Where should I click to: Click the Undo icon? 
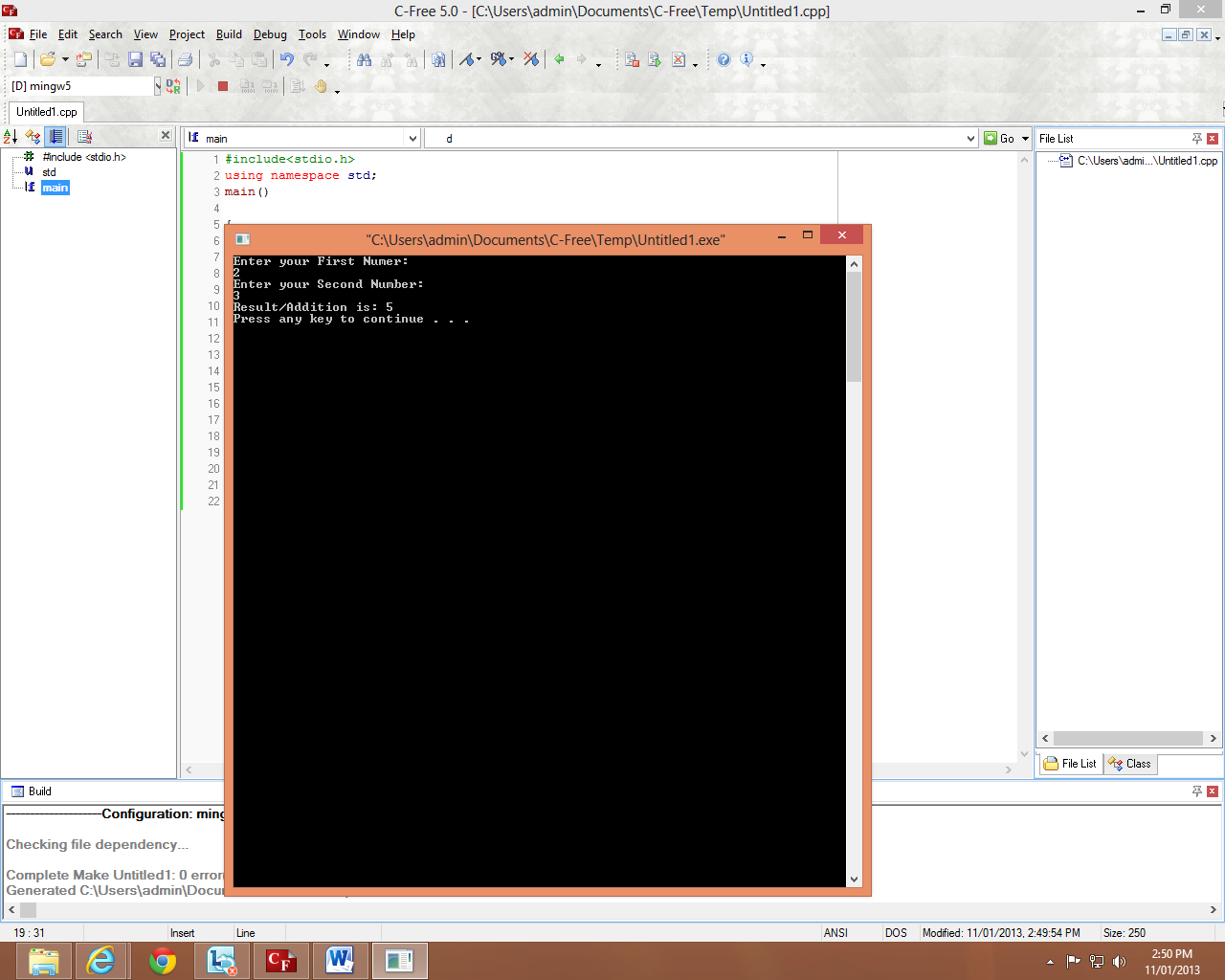pos(287,59)
